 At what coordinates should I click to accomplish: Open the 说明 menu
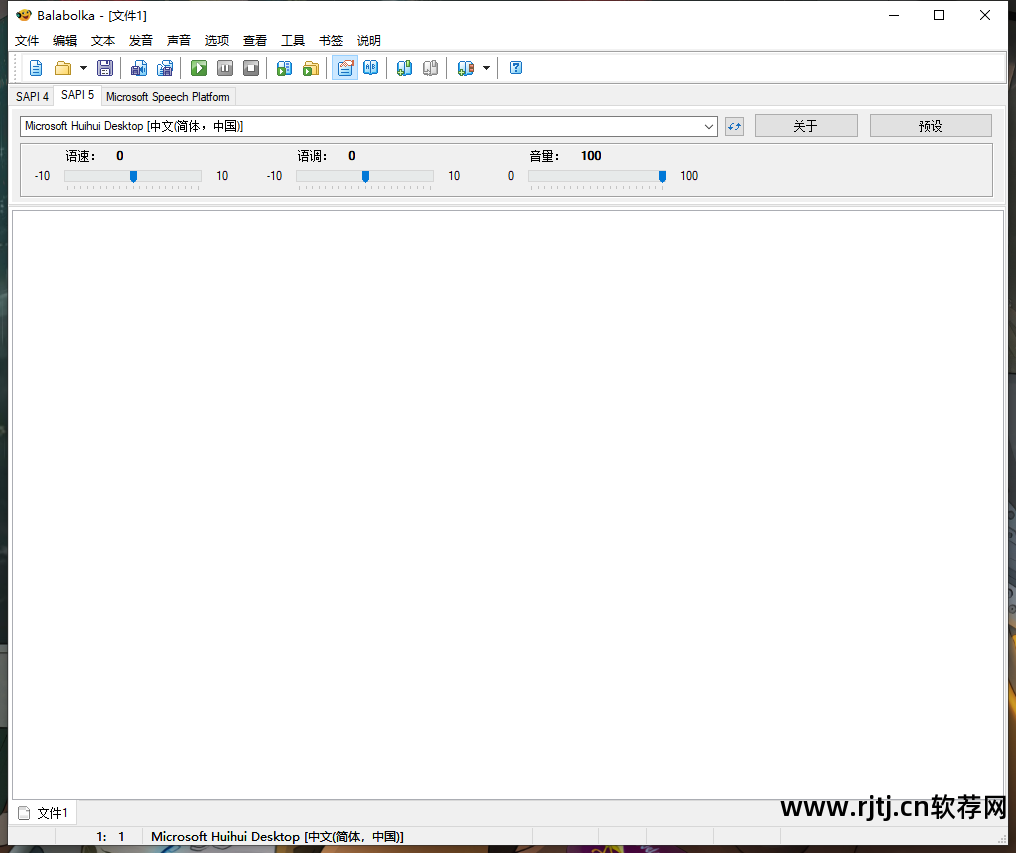pos(369,40)
